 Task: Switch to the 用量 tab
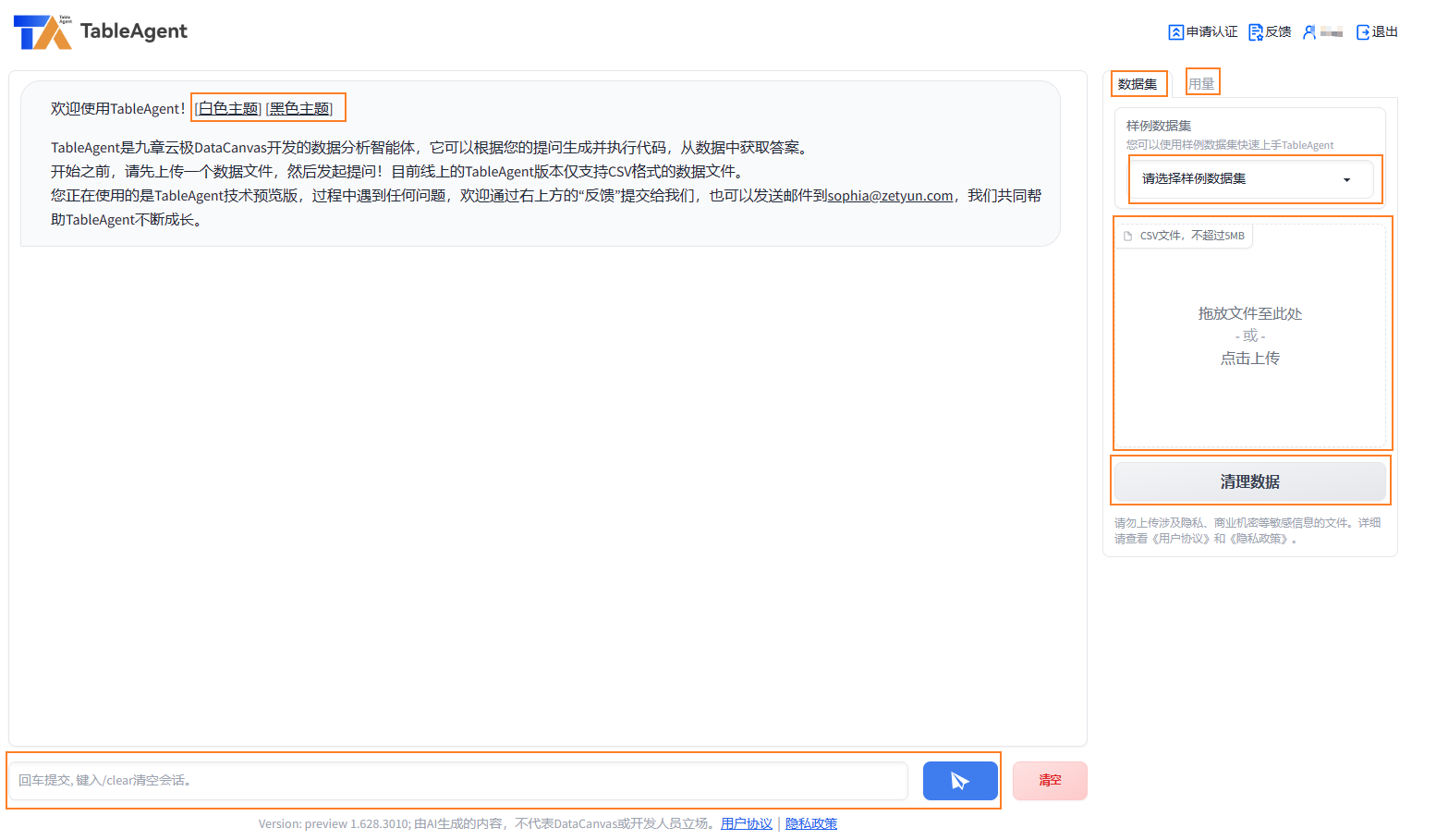coord(1201,83)
